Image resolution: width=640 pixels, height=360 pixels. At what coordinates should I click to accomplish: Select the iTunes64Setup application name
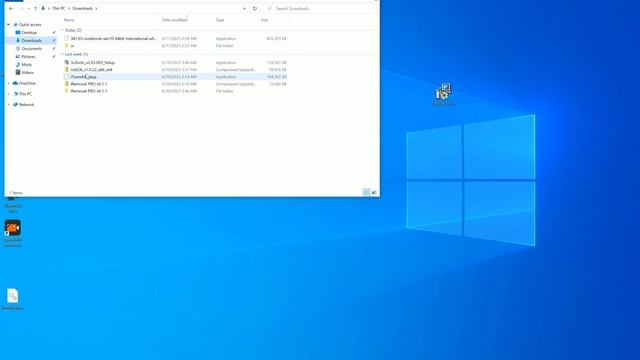(x=83, y=77)
